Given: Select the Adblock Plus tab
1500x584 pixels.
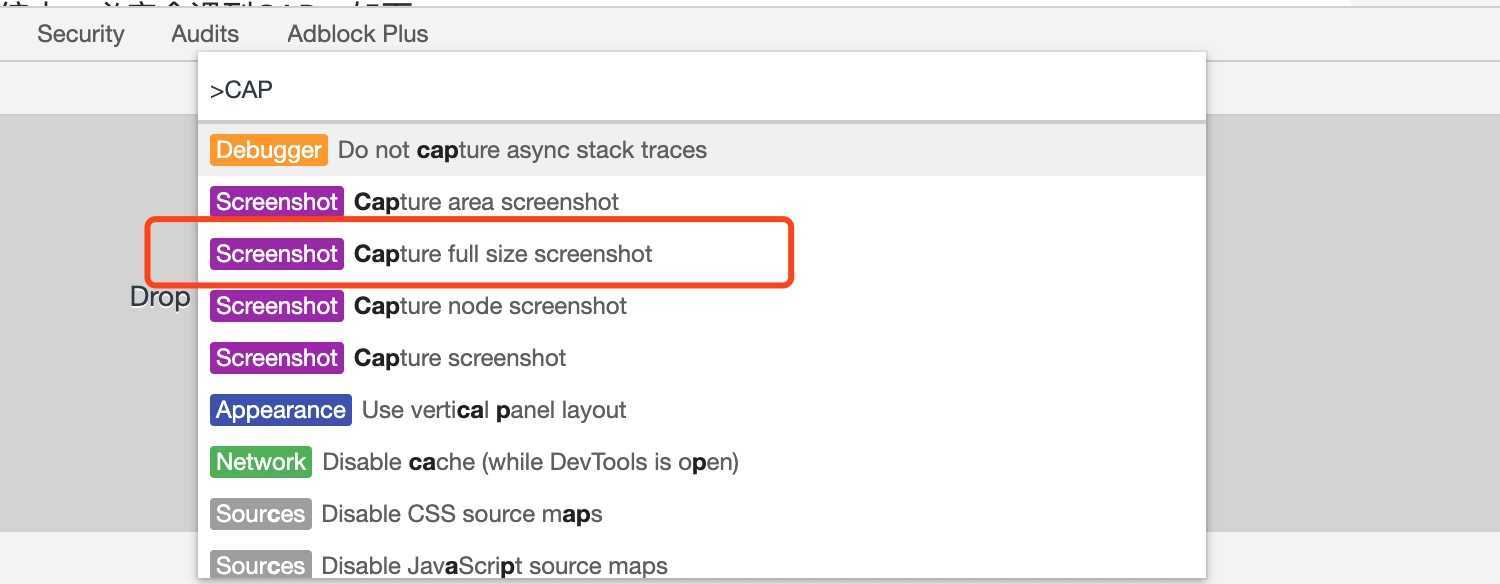Looking at the screenshot, I should coord(357,34).
